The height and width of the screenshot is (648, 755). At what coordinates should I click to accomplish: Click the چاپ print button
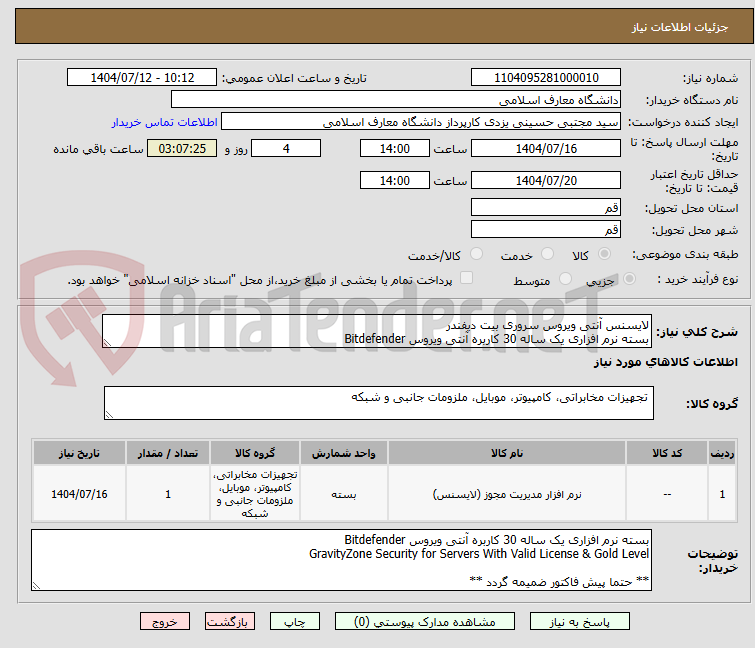(x=294, y=621)
